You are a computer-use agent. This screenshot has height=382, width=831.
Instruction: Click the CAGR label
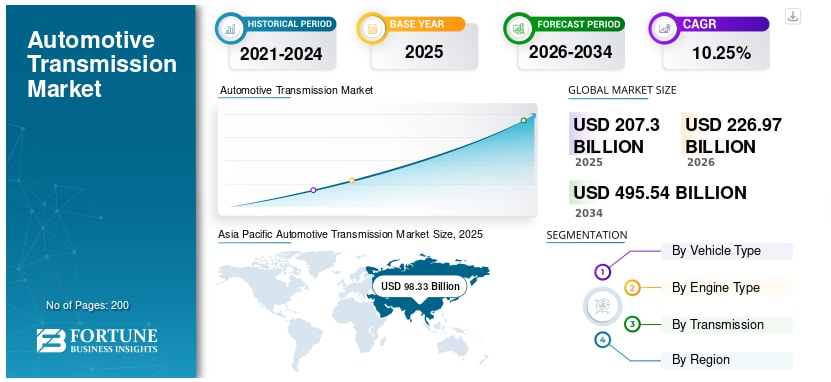pos(700,24)
